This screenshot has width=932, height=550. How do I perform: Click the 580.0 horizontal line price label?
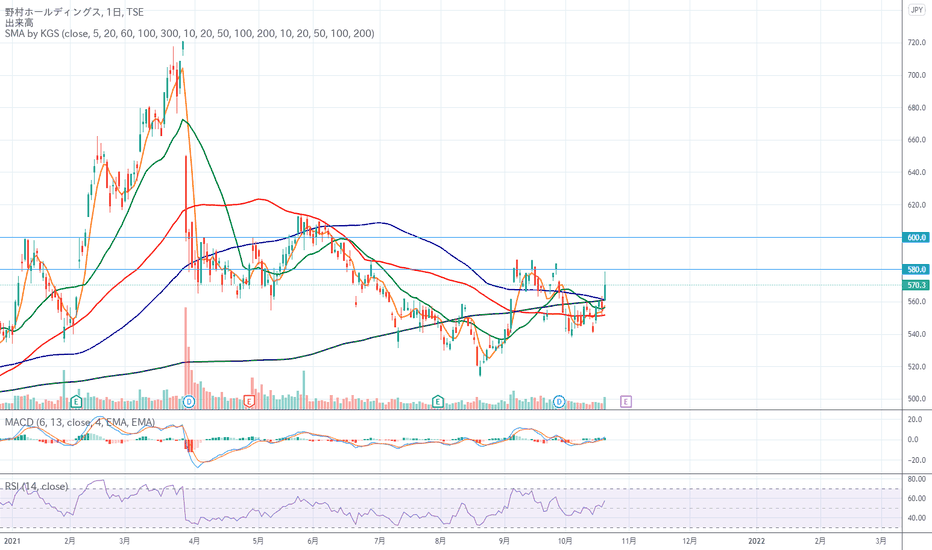[x=916, y=269]
